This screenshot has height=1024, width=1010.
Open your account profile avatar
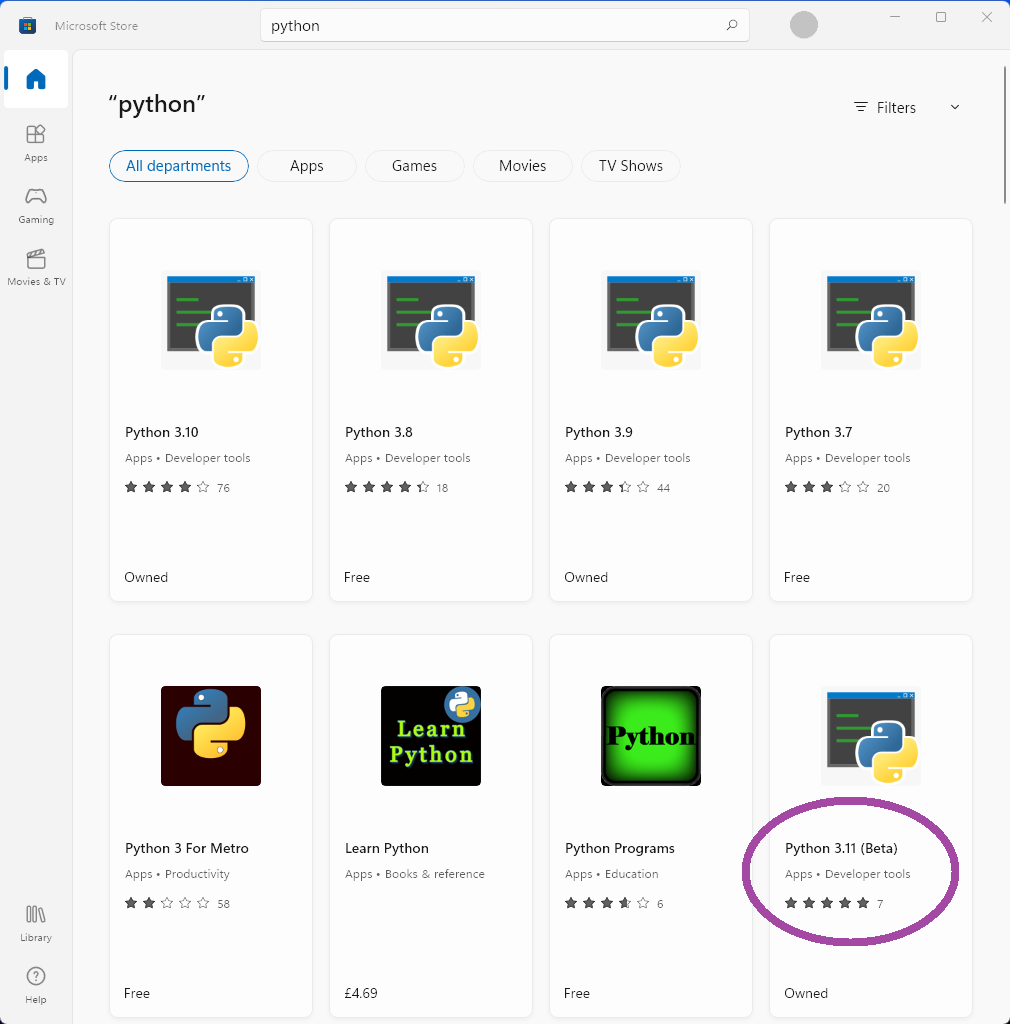803,24
